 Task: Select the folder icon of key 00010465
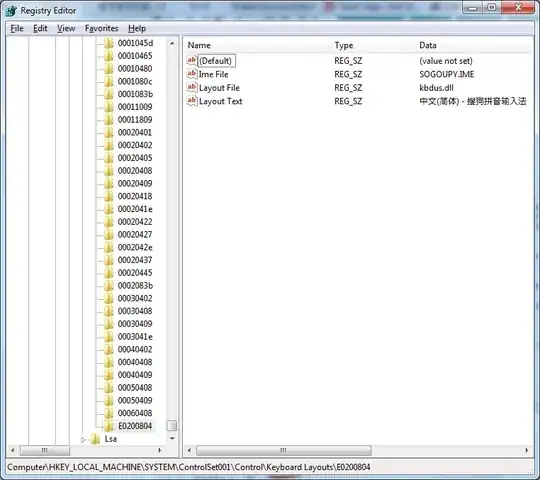pyautogui.click(x=108, y=56)
